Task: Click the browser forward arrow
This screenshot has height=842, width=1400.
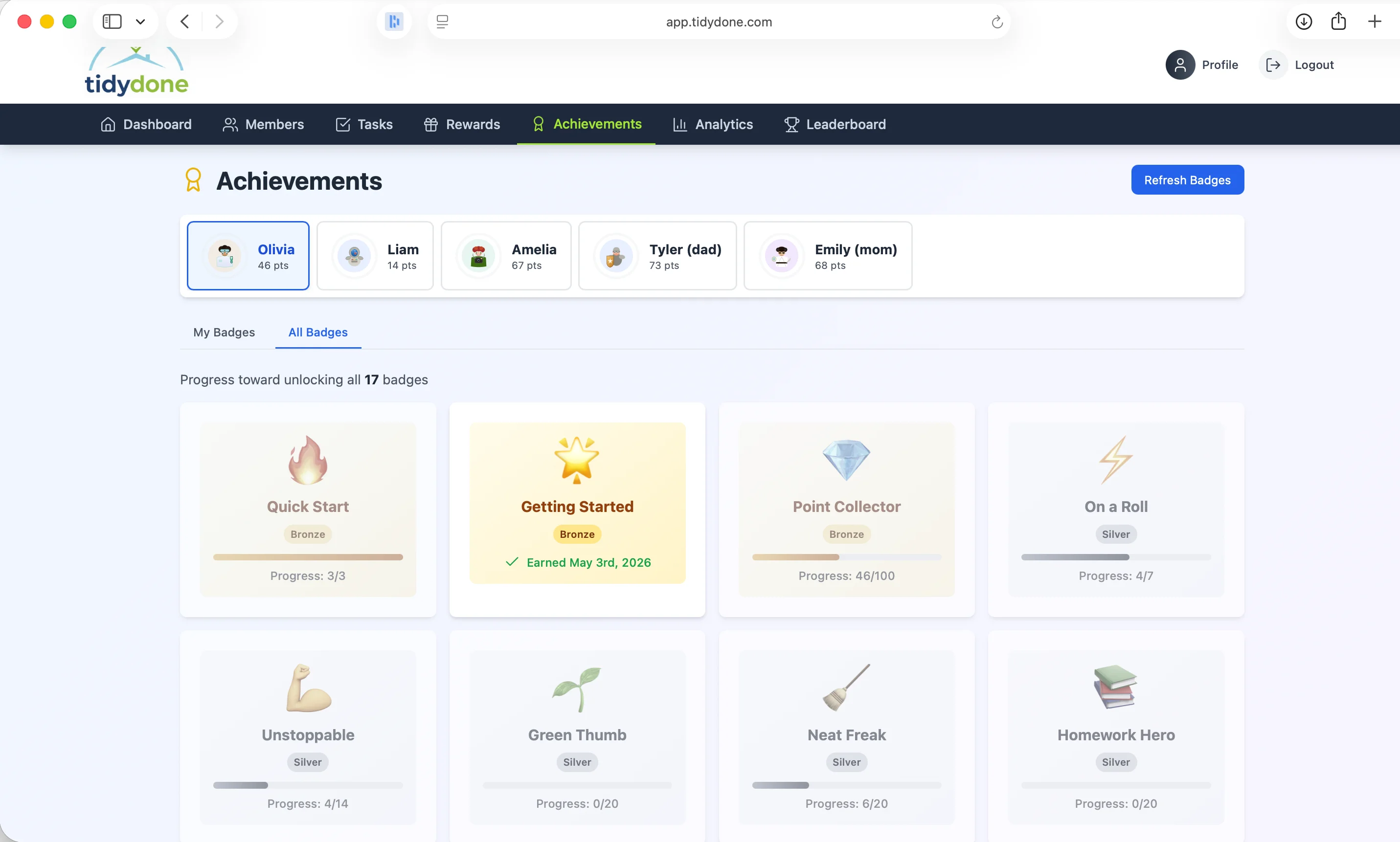Action: pyautogui.click(x=219, y=22)
